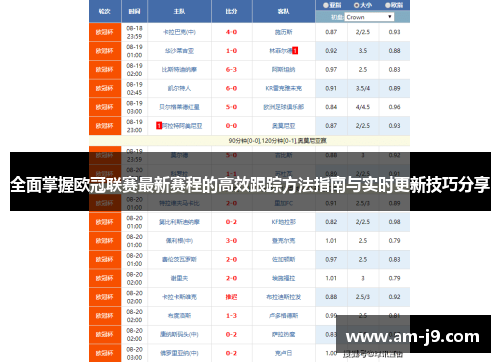Image resolution: width=500 pixels, height=362 pixels.
Task: Click the 3.5/4 handicap value
Action: click(x=363, y=88)
